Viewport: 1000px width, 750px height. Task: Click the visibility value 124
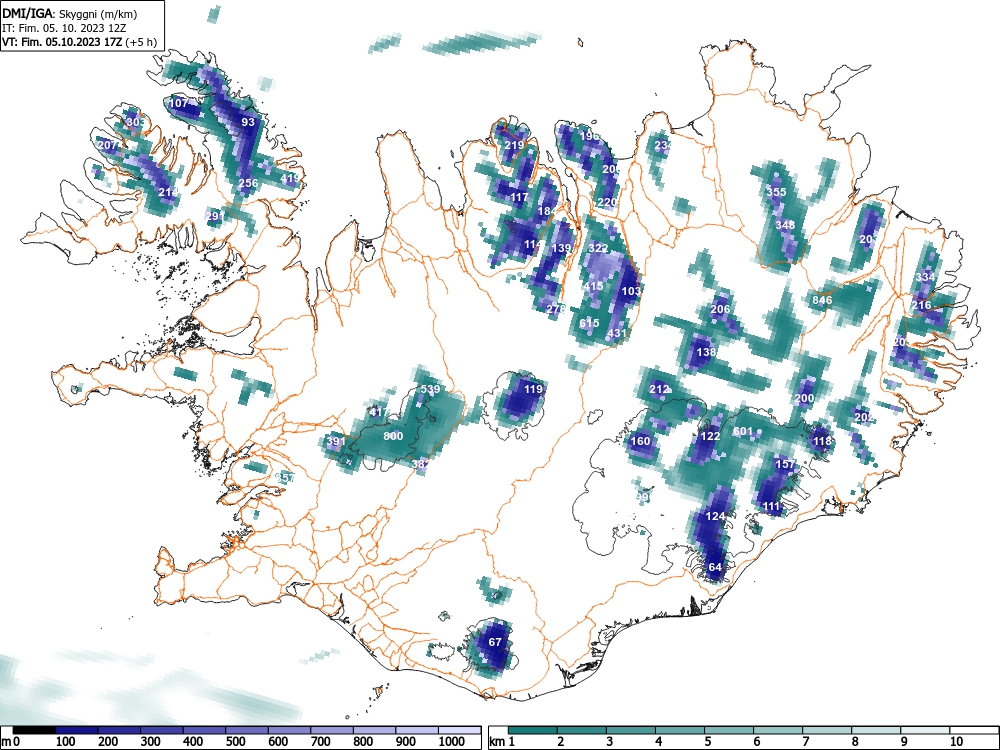click(716, 516)
